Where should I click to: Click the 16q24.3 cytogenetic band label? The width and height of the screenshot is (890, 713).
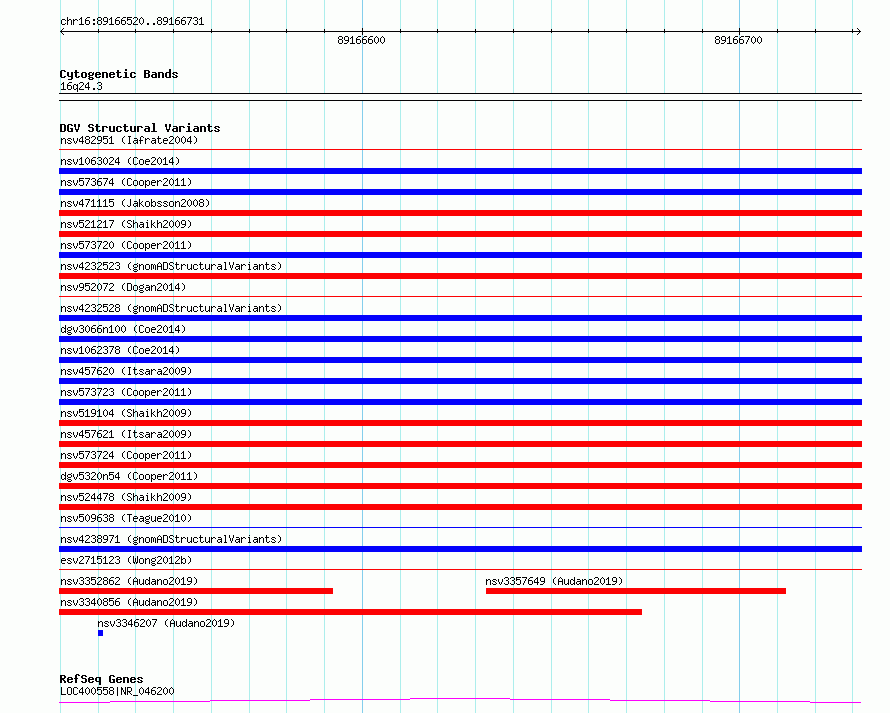click(x=81, y=86)
